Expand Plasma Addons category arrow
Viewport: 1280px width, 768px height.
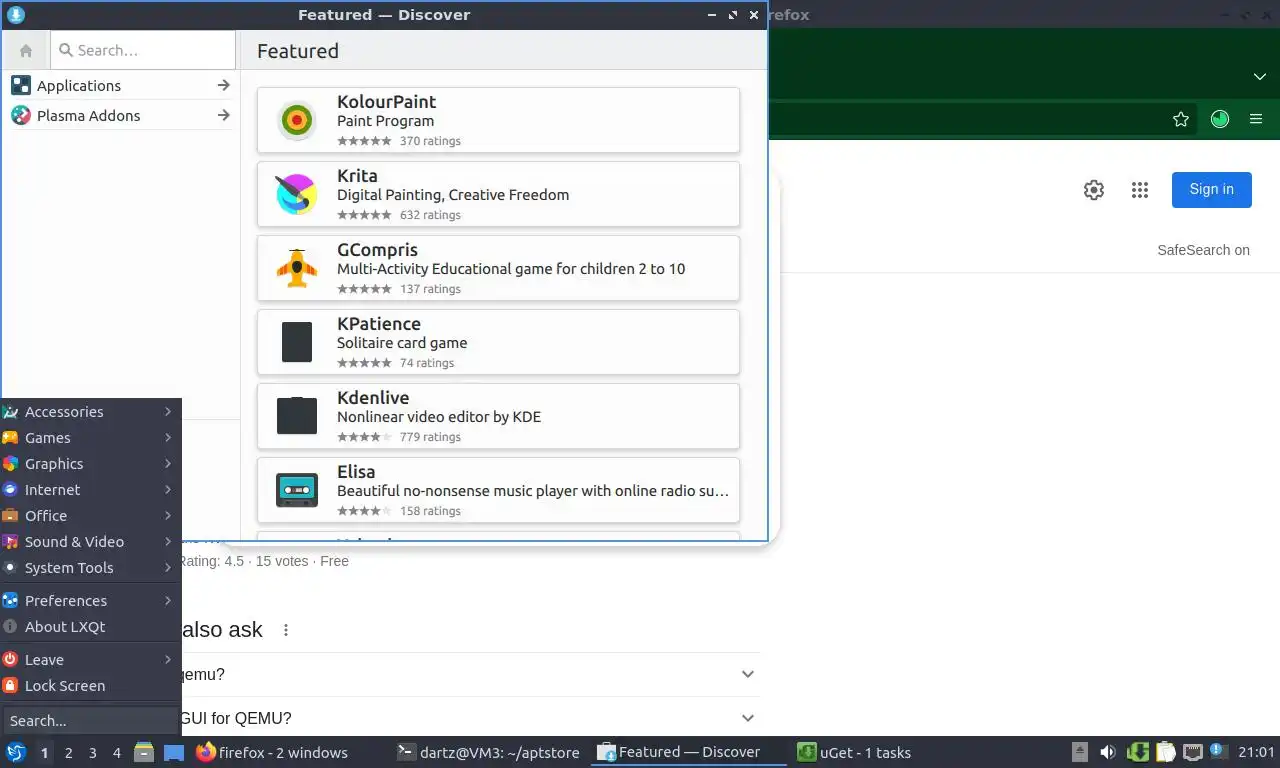click(x=223, y=116)
